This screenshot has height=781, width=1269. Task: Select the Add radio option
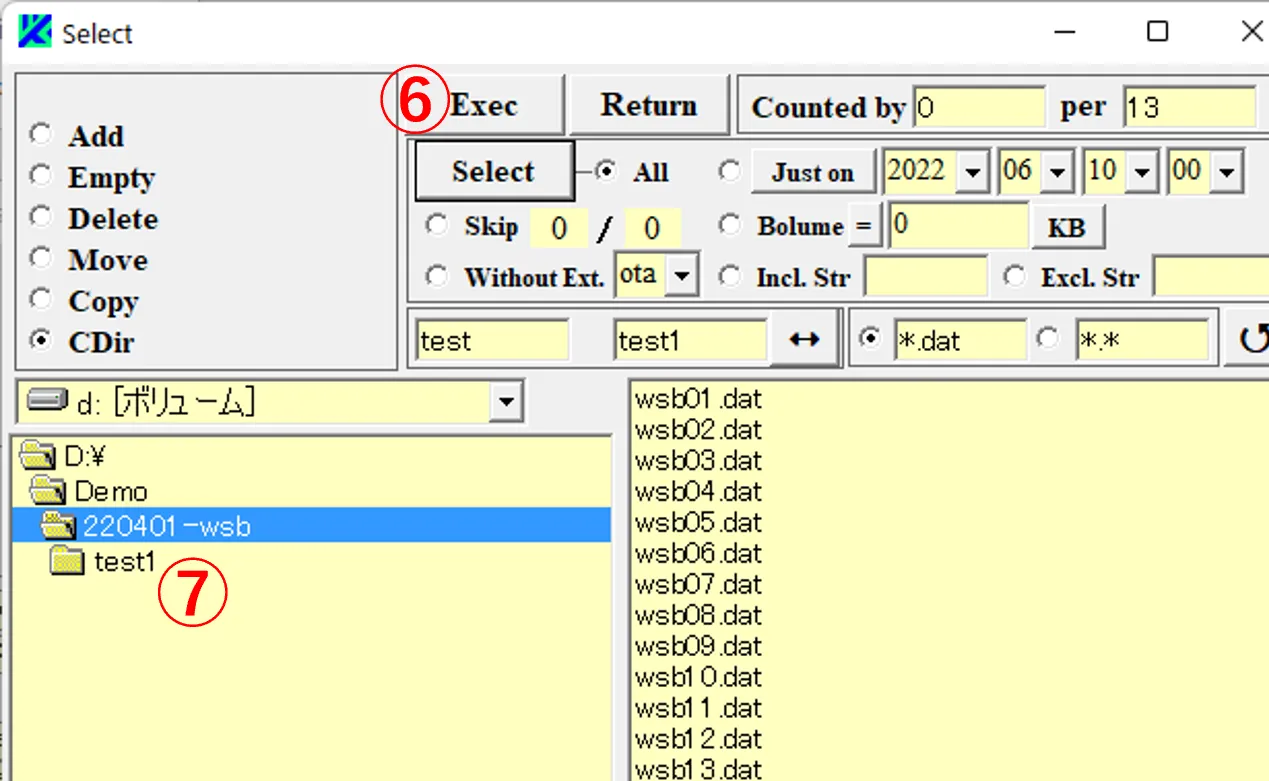pyautogui.click(x=40, y=134)
